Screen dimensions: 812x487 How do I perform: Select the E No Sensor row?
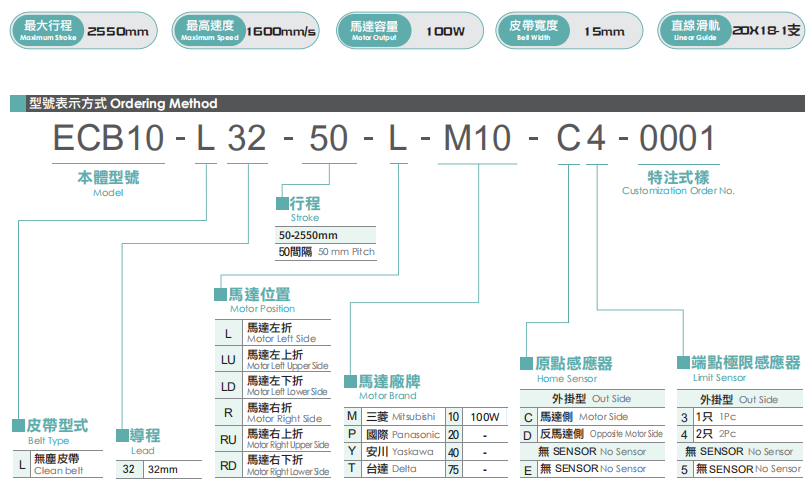(592, 469)
